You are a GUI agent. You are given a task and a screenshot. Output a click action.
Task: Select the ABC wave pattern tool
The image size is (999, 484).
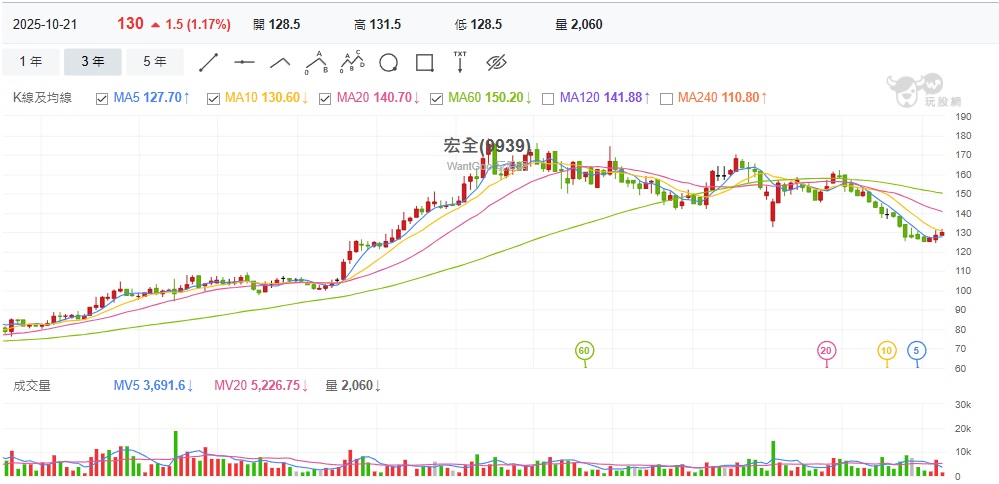click(317, 62)
